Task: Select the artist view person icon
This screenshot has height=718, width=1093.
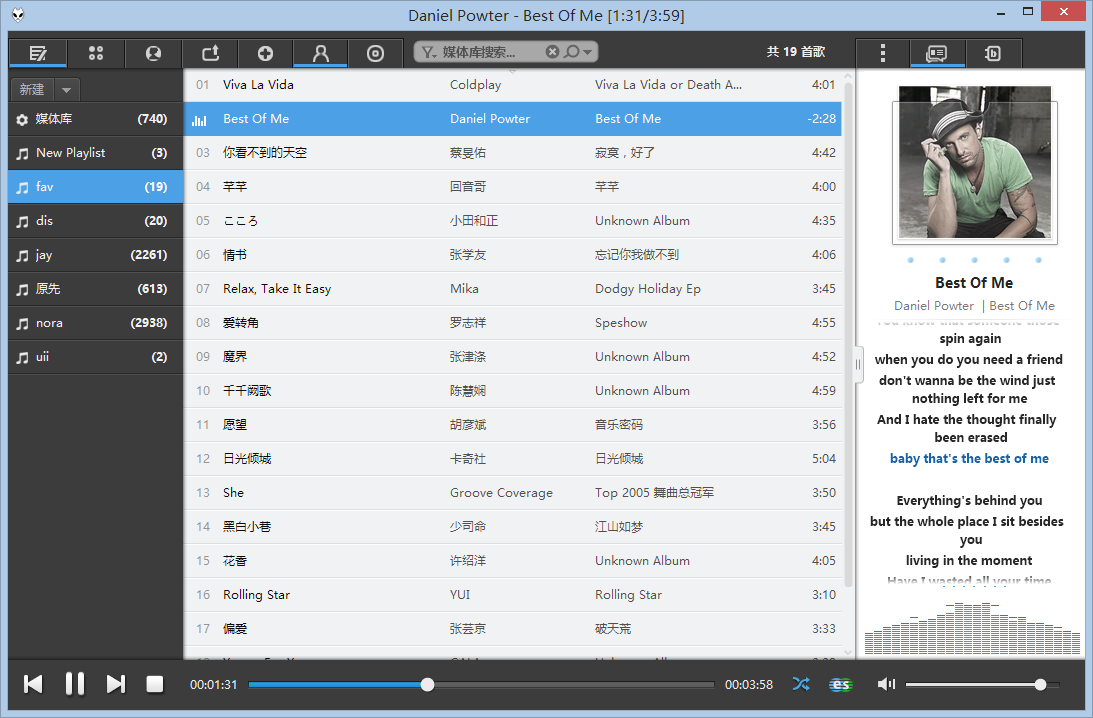Action: pos(320,53)
